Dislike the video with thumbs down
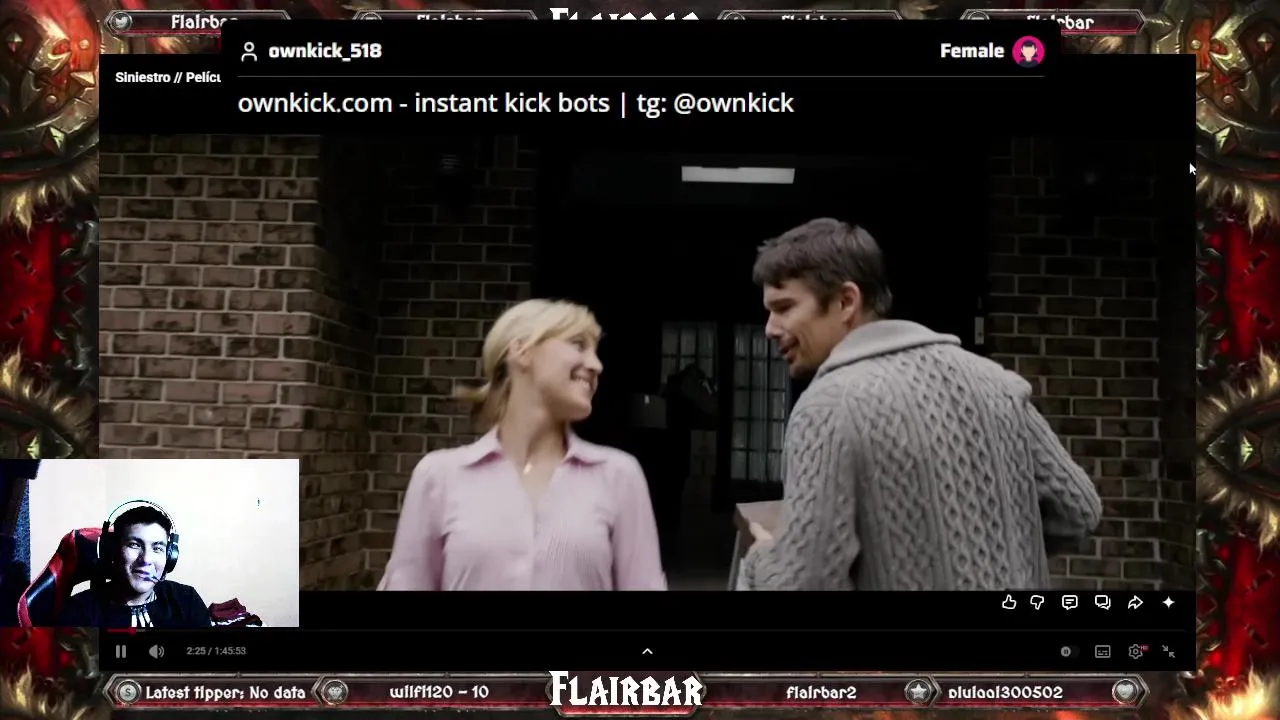The image size is (1280, 720). 1037,602
